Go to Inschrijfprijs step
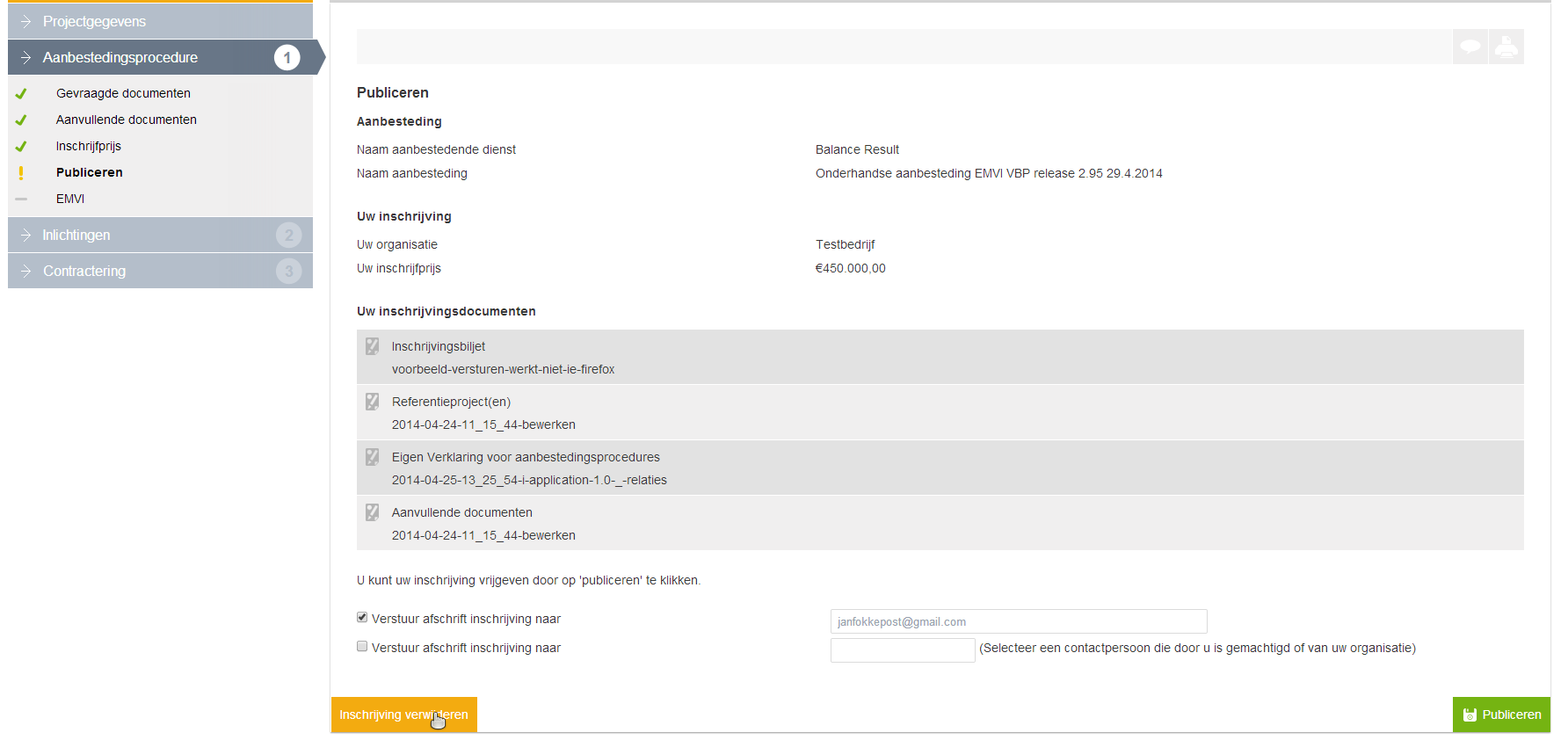The width and height of the screenshot is (1568, 740). click(89, 146)
